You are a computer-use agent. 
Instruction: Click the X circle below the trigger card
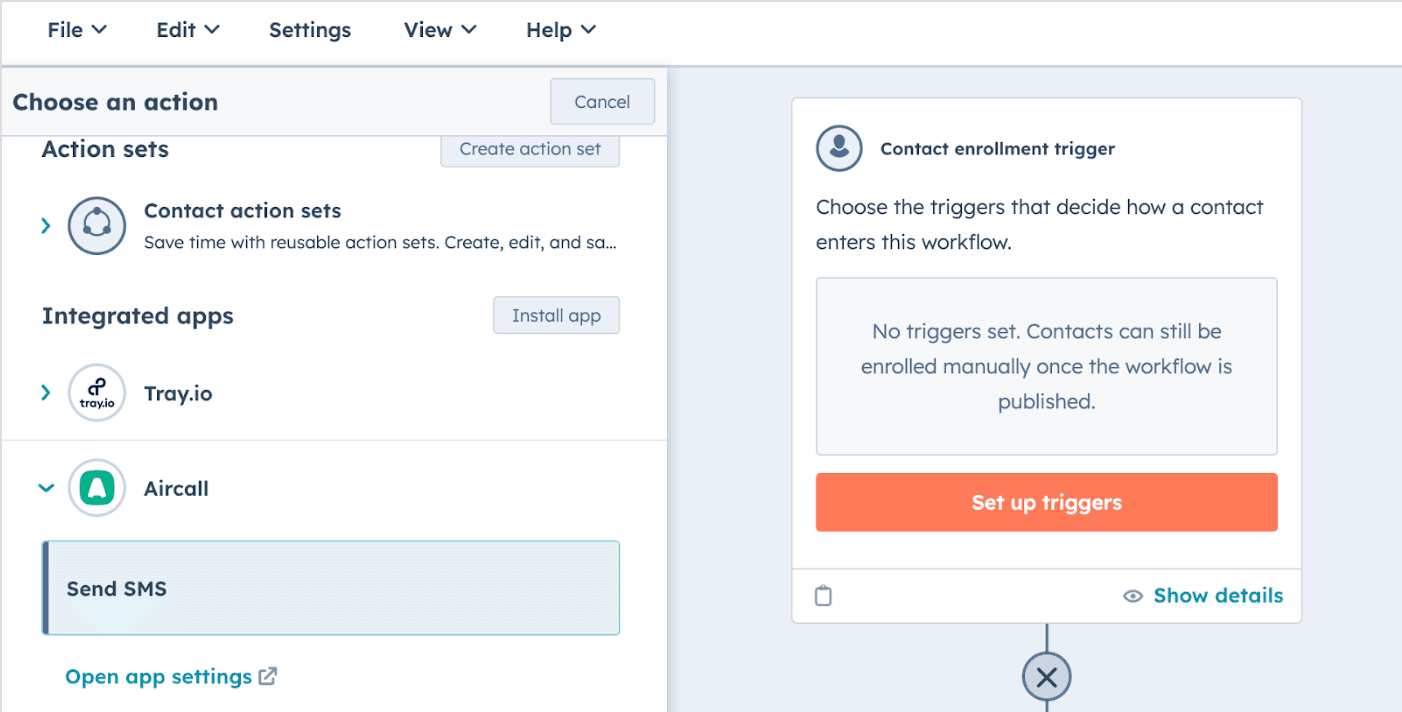(x=1046, y=677)
